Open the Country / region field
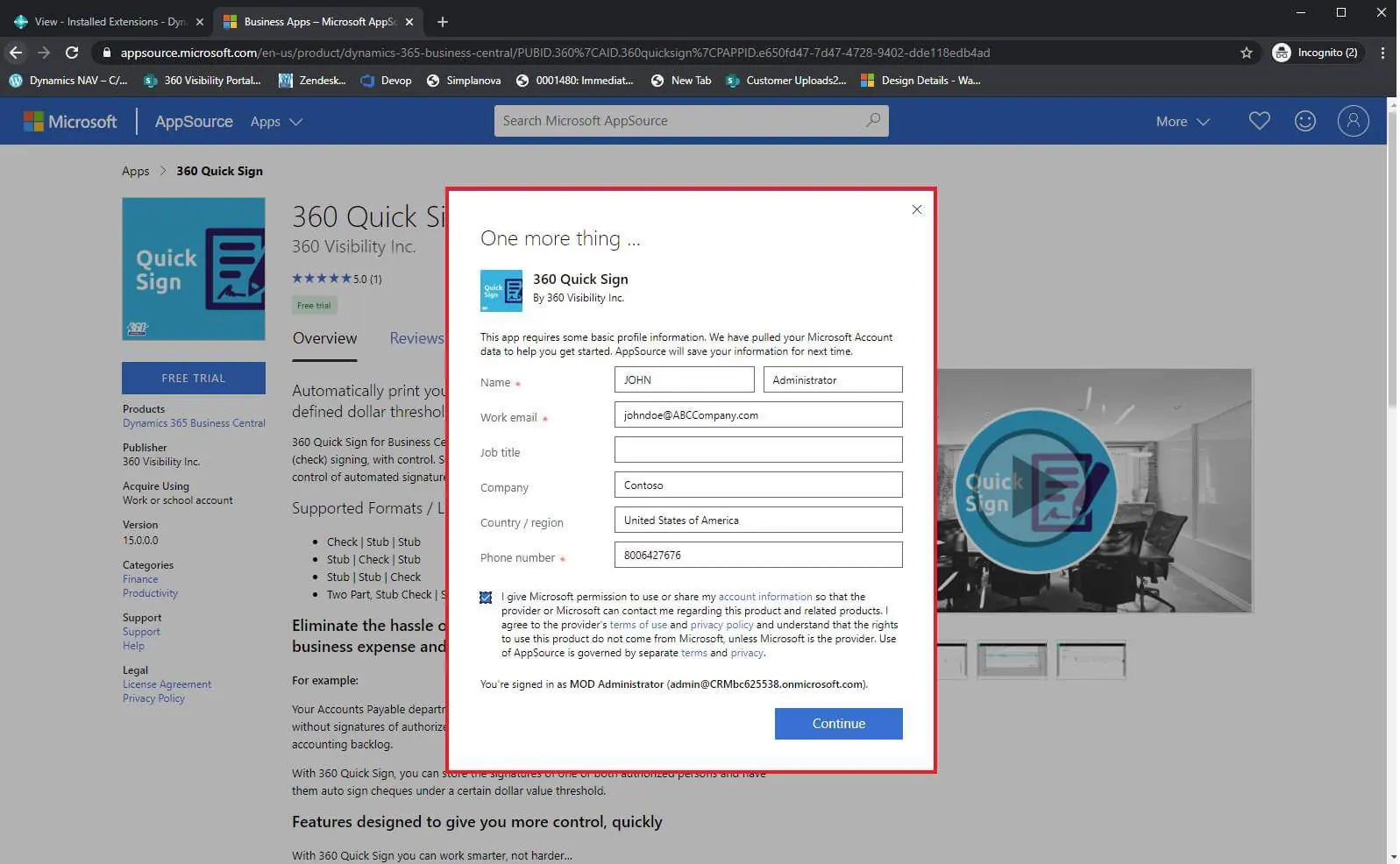Screen dimensions: 1400x864 pos(758,520)
